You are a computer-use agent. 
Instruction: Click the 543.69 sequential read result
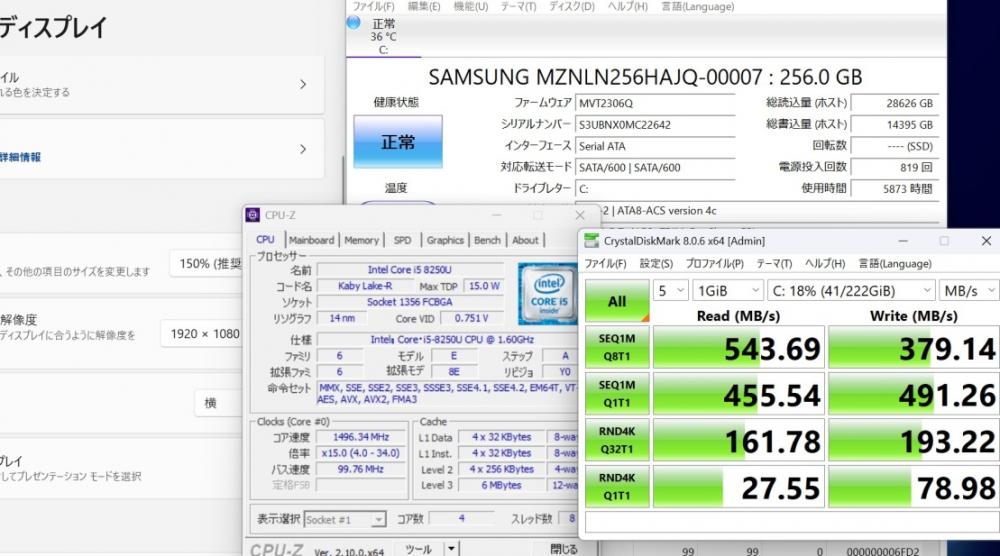pos(739,348)
